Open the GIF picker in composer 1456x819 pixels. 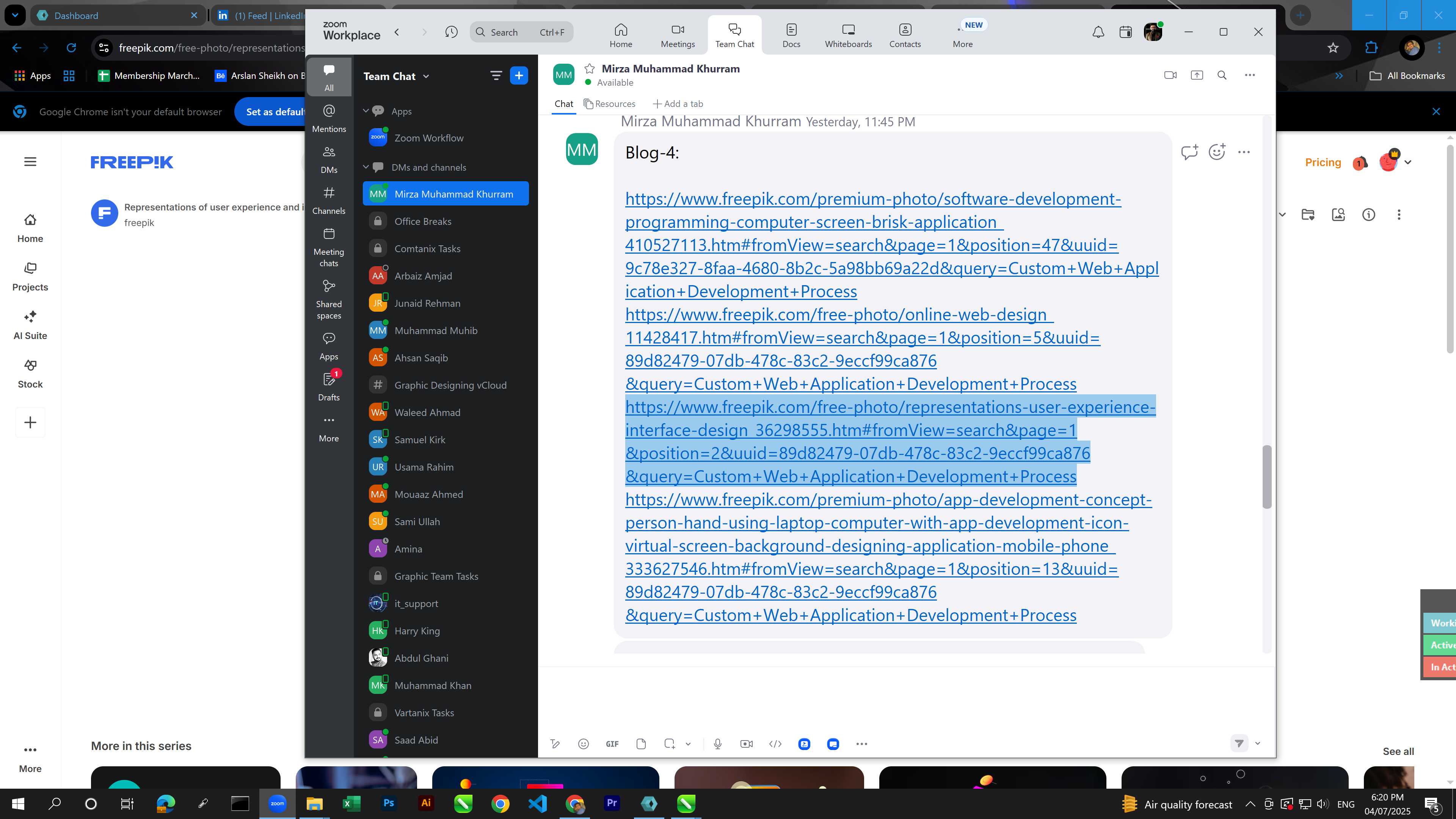click(612, 744)
